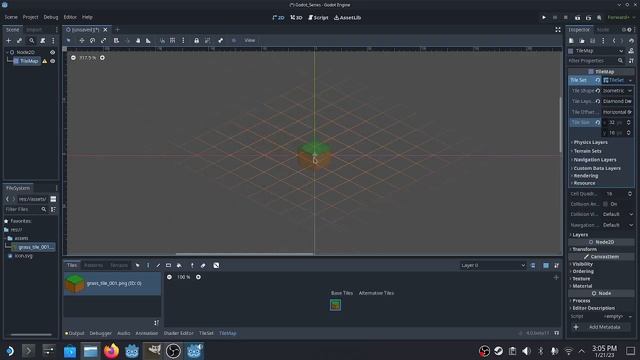Select the canvas Select mode arrow tool
Image resolution: width=640 pixels, height=360 pixels.
coord(69,40)
